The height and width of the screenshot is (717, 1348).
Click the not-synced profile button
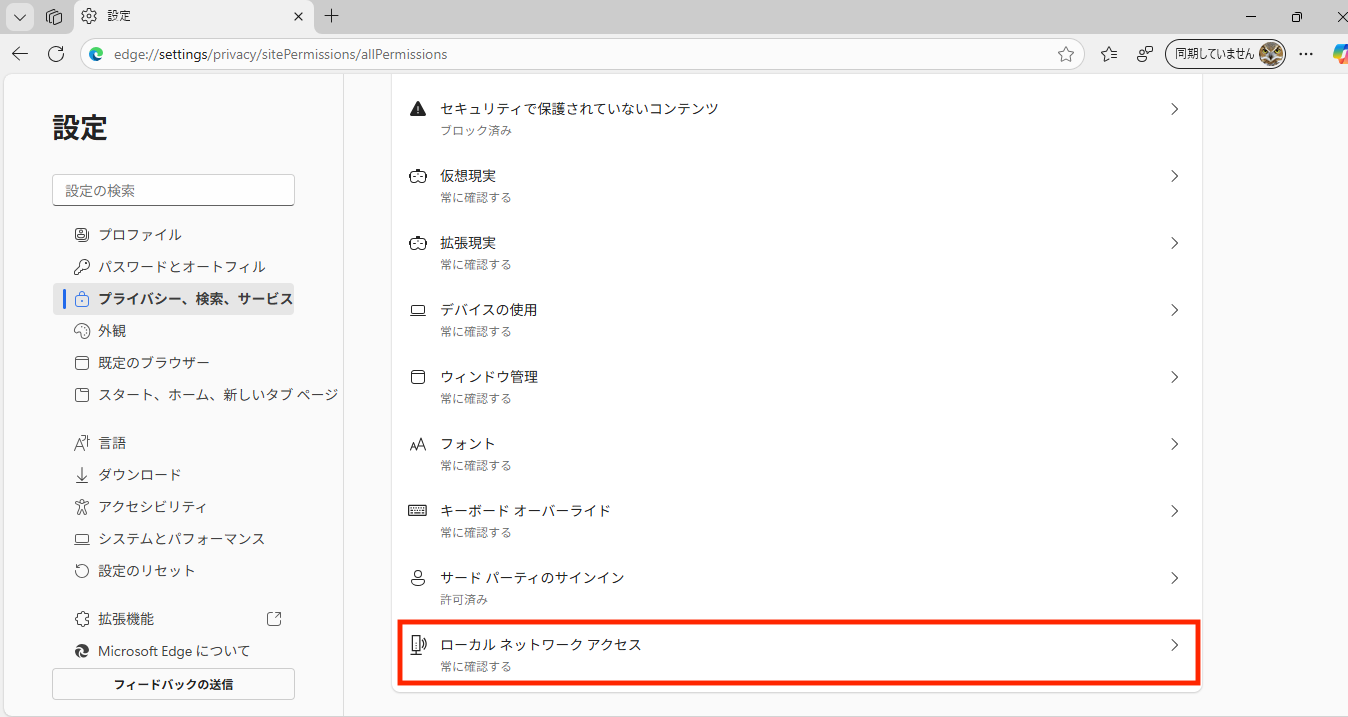click(x=1225, y=54)
